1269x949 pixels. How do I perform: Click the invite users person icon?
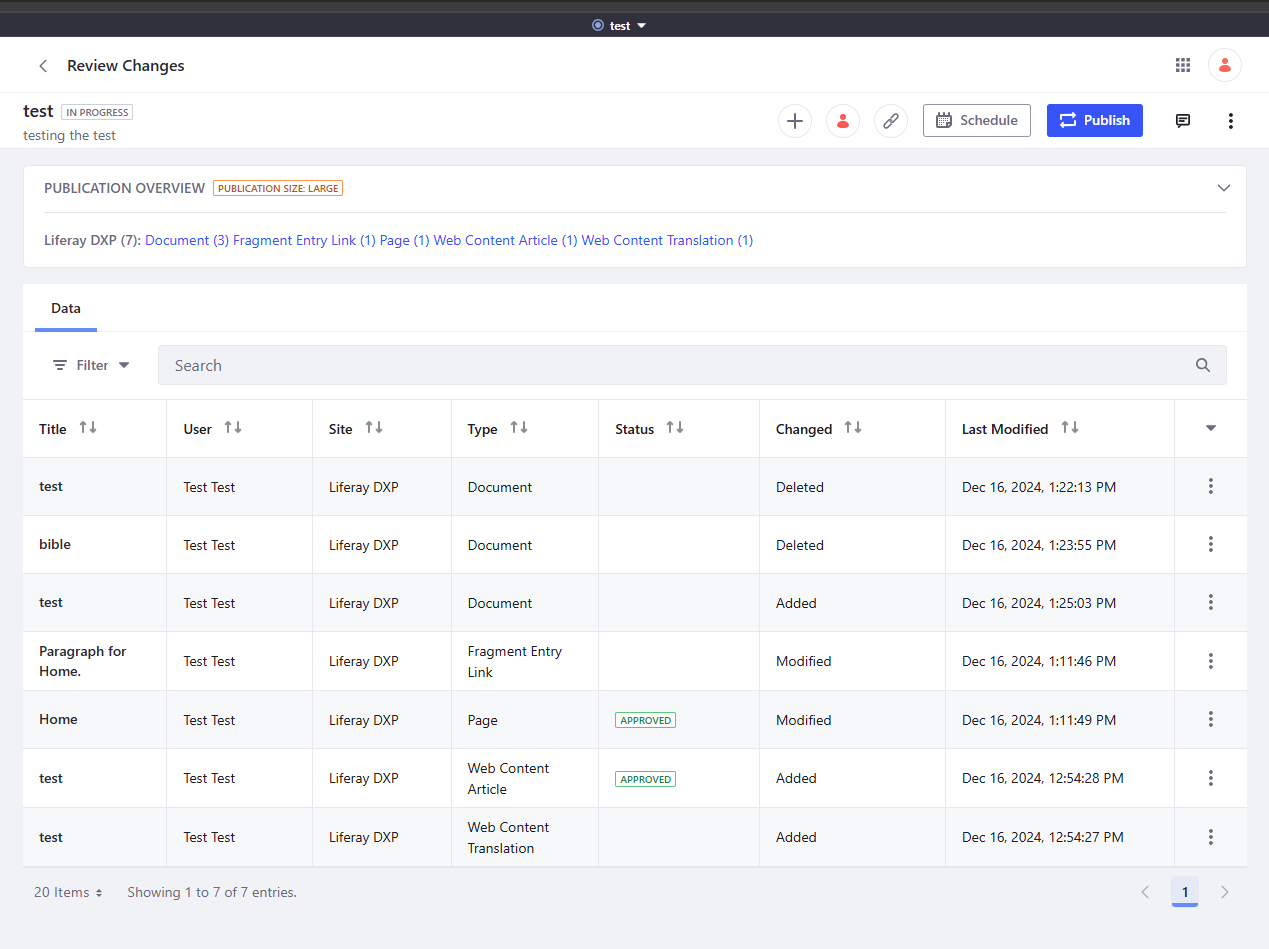point(842,121)
